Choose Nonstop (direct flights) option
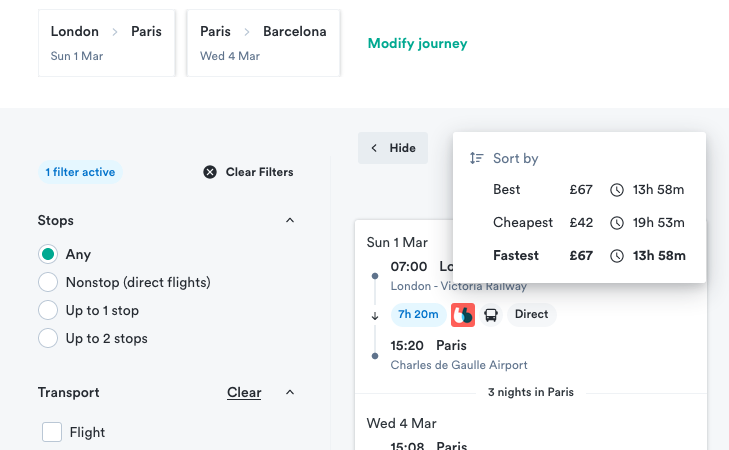 click(48, 282)
